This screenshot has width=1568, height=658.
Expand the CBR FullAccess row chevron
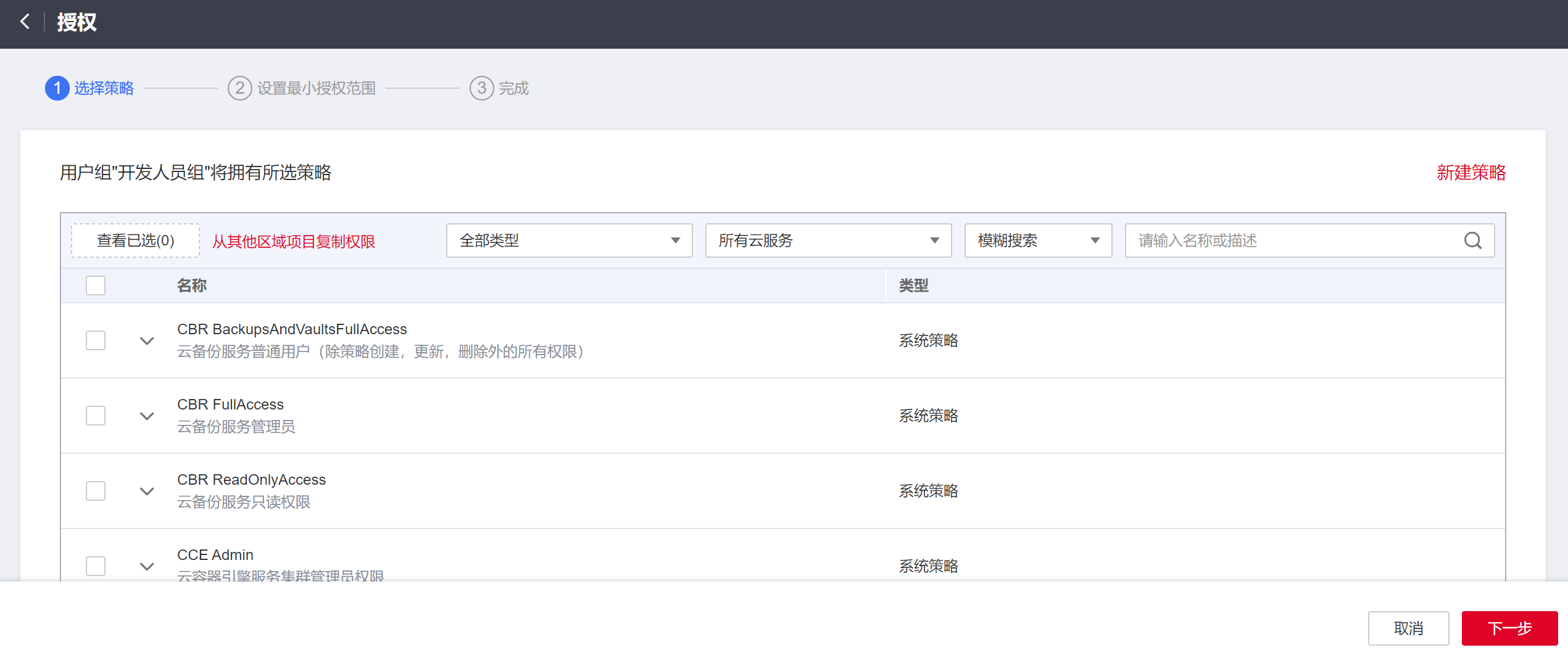point(147,416)
